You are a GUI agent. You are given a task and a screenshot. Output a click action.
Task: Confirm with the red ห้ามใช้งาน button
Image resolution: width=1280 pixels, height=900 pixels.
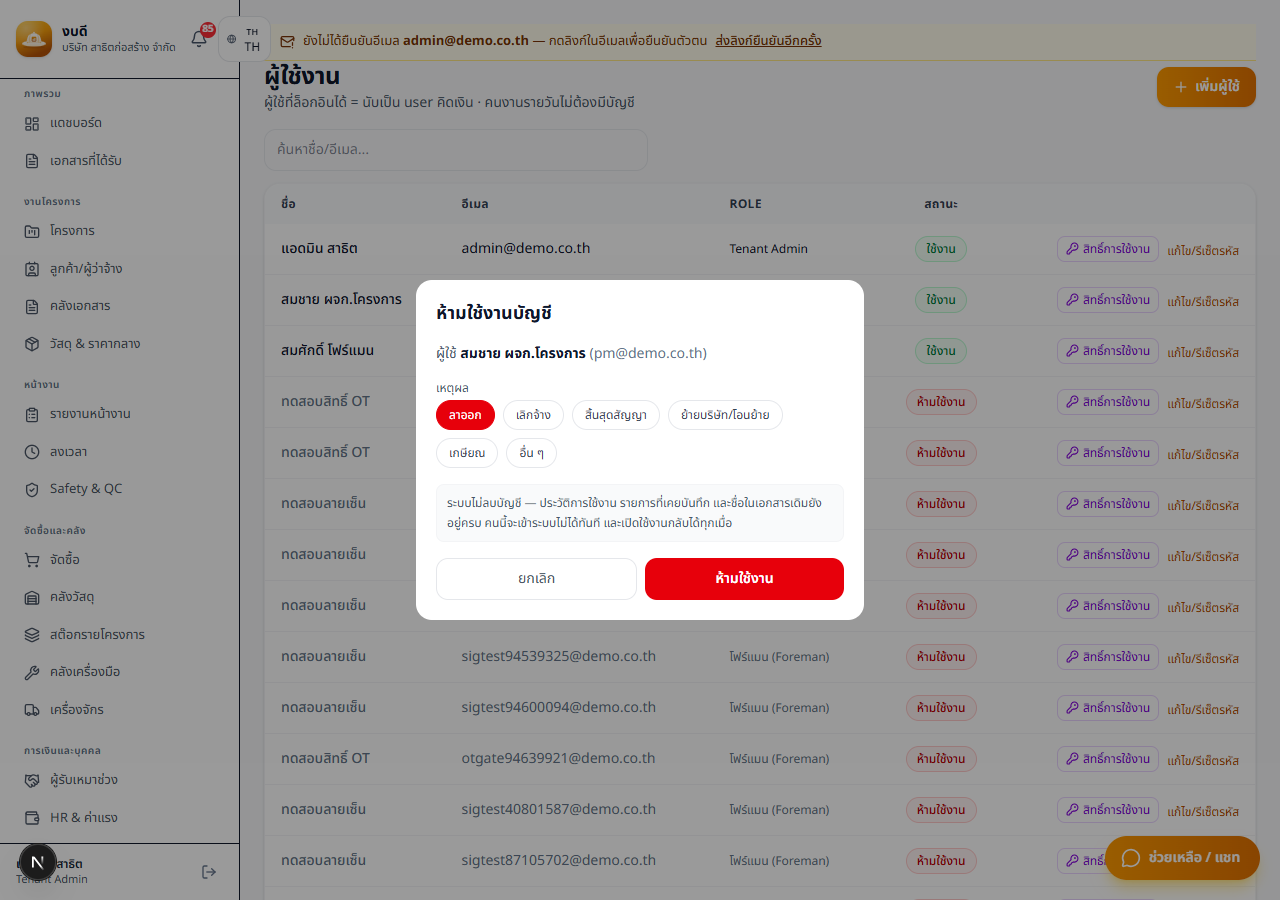point(744,579)
